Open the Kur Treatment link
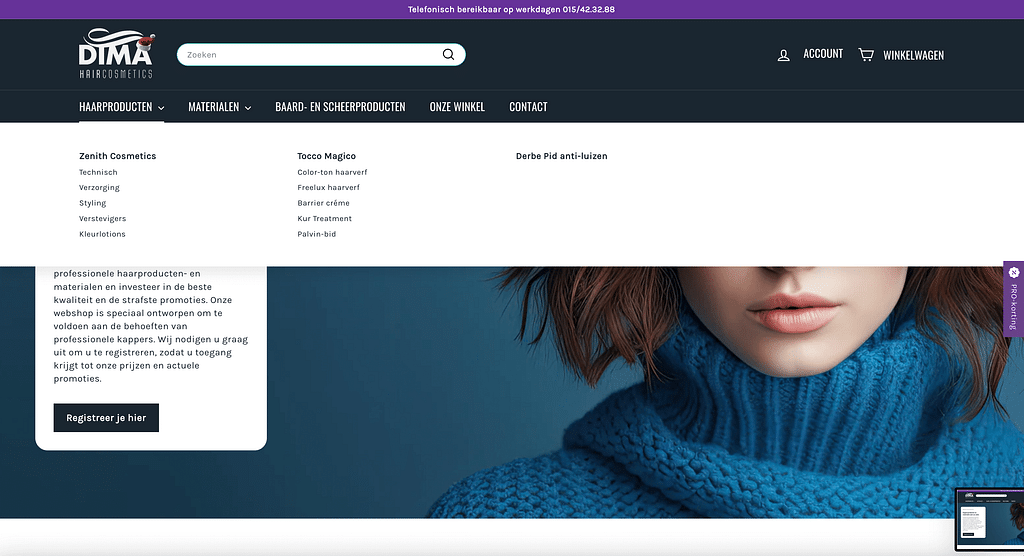Image resolution: width=1024 pixels, height=556 pixels. 324,218
